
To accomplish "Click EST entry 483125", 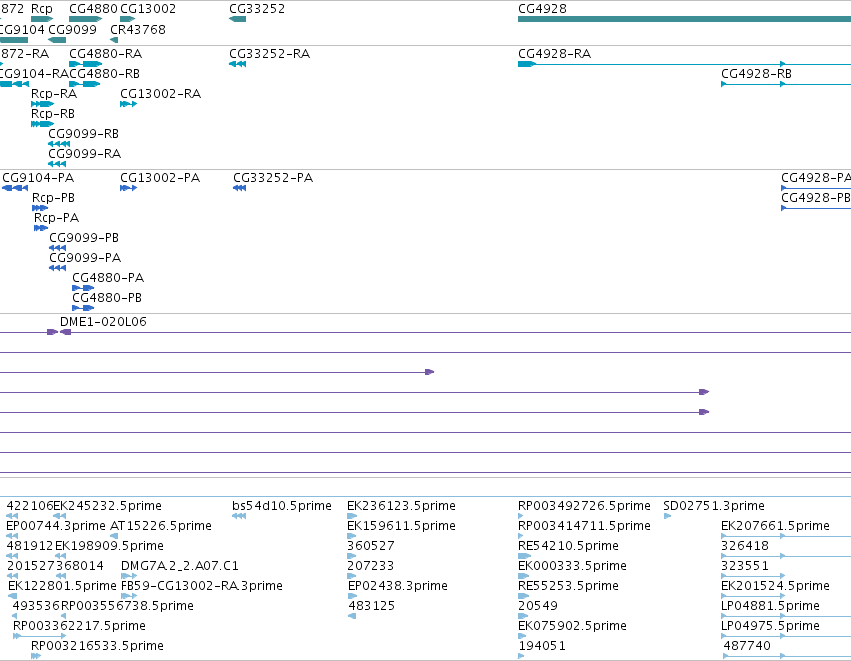I will [x=372, y=606].
